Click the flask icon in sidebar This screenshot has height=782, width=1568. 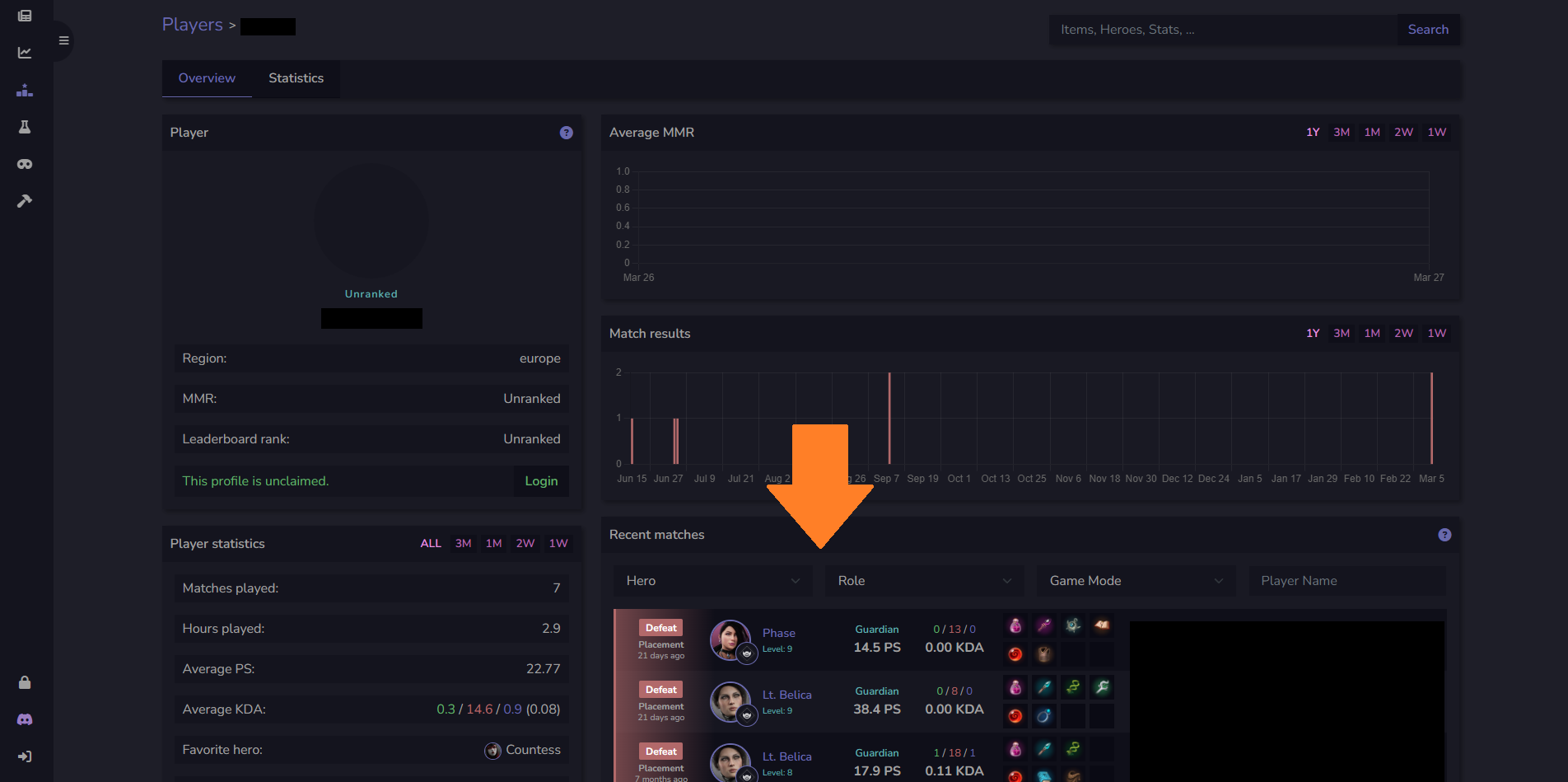pyautogui.click(x=25, y=127)
